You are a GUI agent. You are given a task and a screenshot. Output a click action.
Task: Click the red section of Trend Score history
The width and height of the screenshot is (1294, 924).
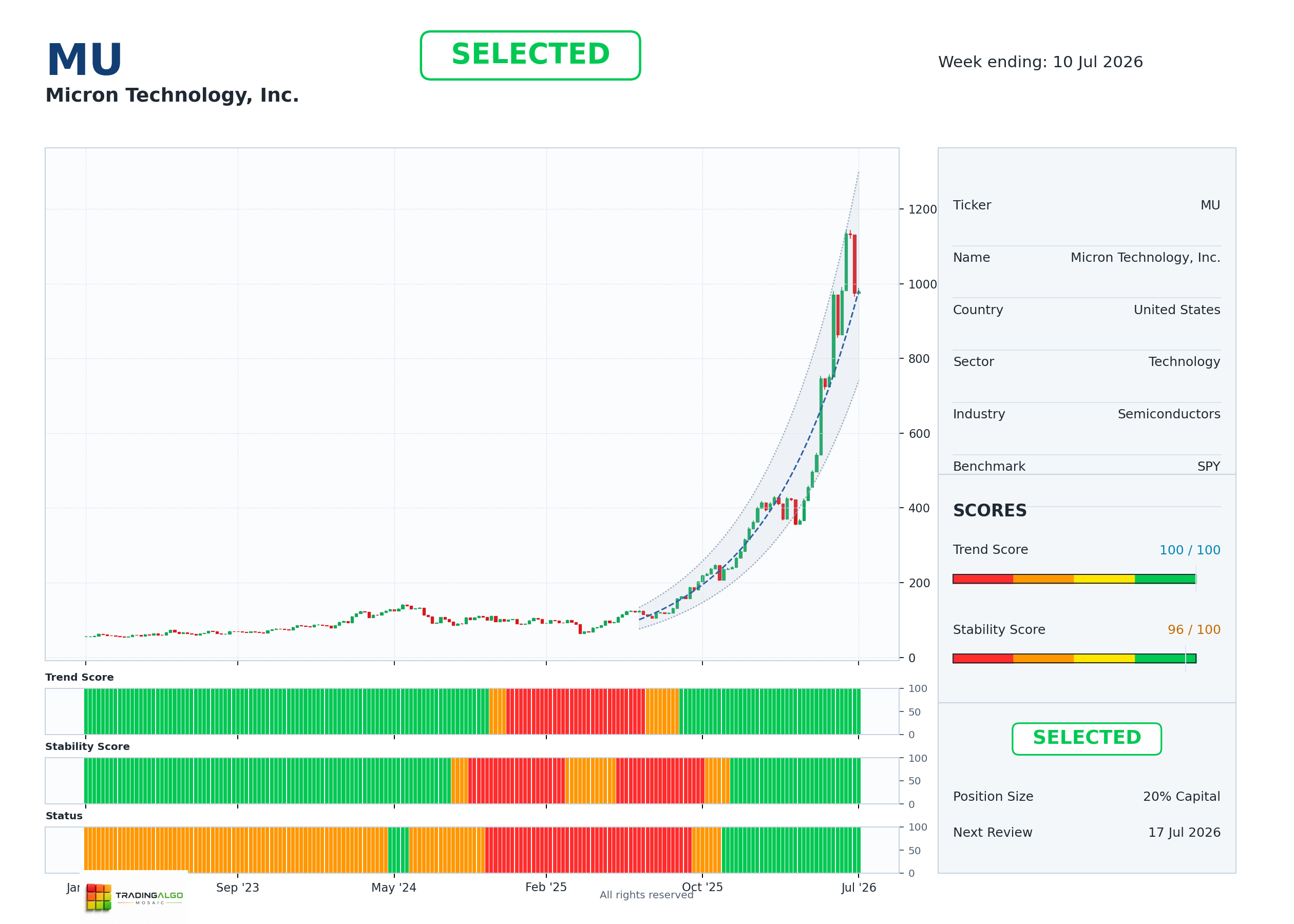(x=576, y=711)
